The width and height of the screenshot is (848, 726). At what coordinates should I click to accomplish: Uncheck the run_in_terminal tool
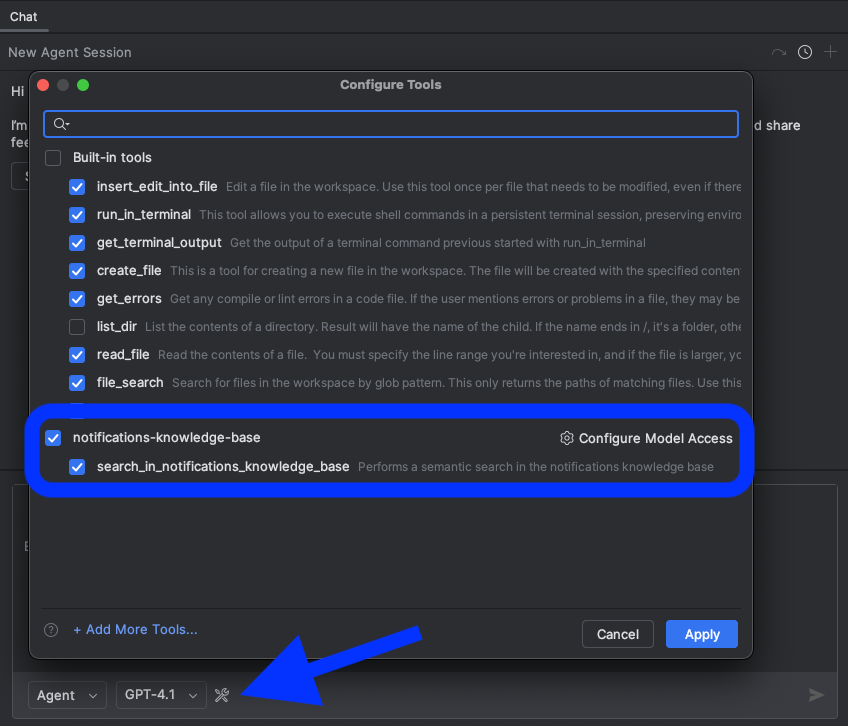pyautogui.click(x=77, y=215)
